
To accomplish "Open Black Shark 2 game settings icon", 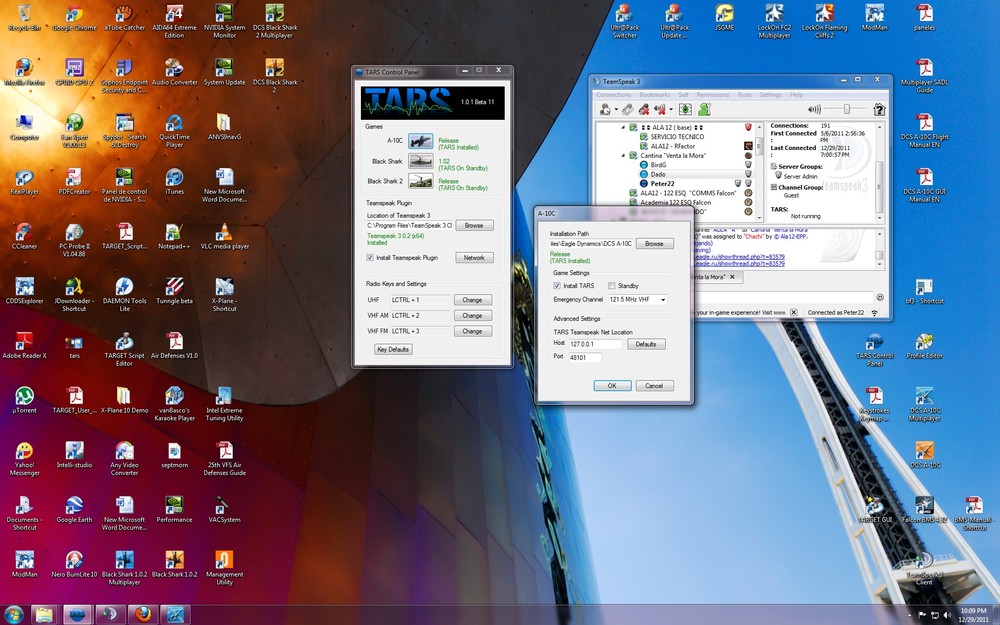I will (x=420, y=183).
